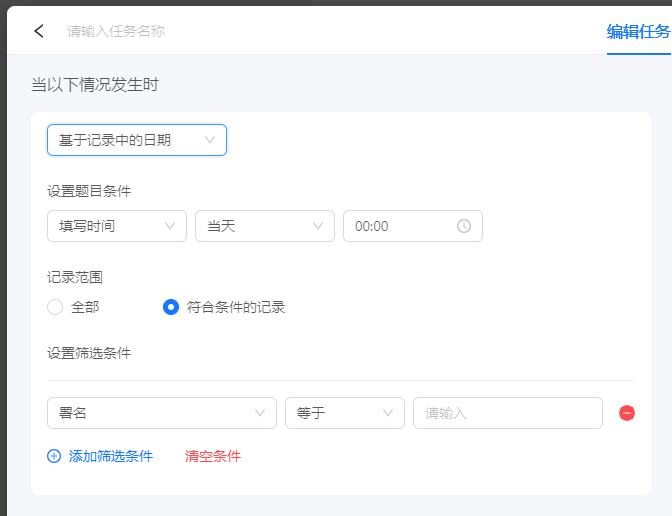Click the 请输入 filter value field
Image resolution: width=672 pixels, height=516 pixels.
[508, 413]
